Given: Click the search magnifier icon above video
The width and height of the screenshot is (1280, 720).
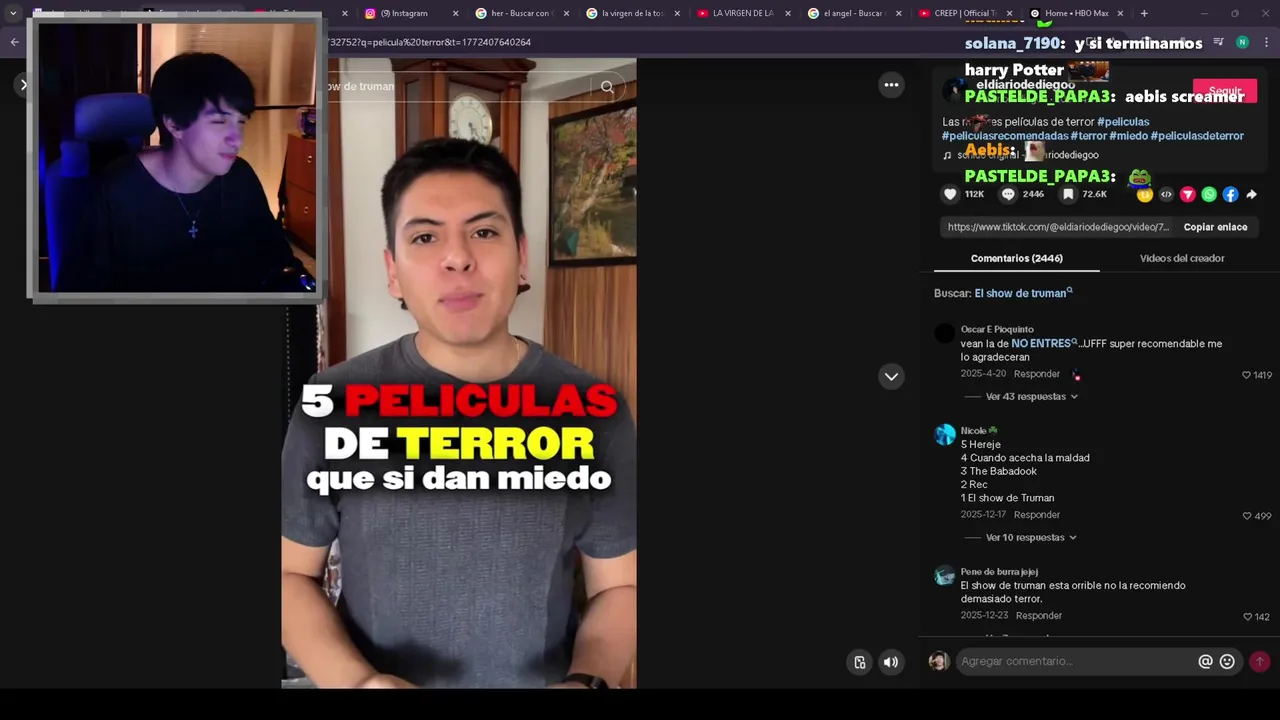Looking at the screenshot, I should [607, 87].
